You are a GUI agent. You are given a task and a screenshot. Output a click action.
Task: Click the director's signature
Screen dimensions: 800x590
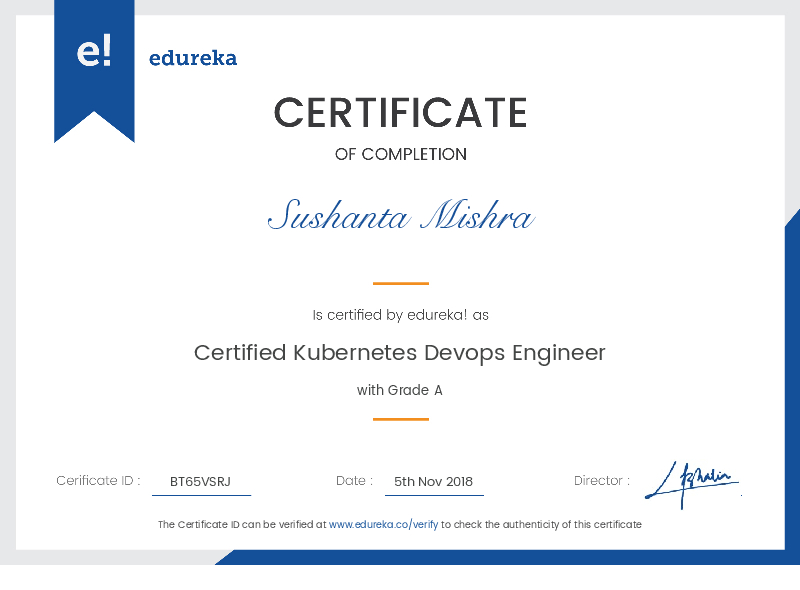(693, 484)
